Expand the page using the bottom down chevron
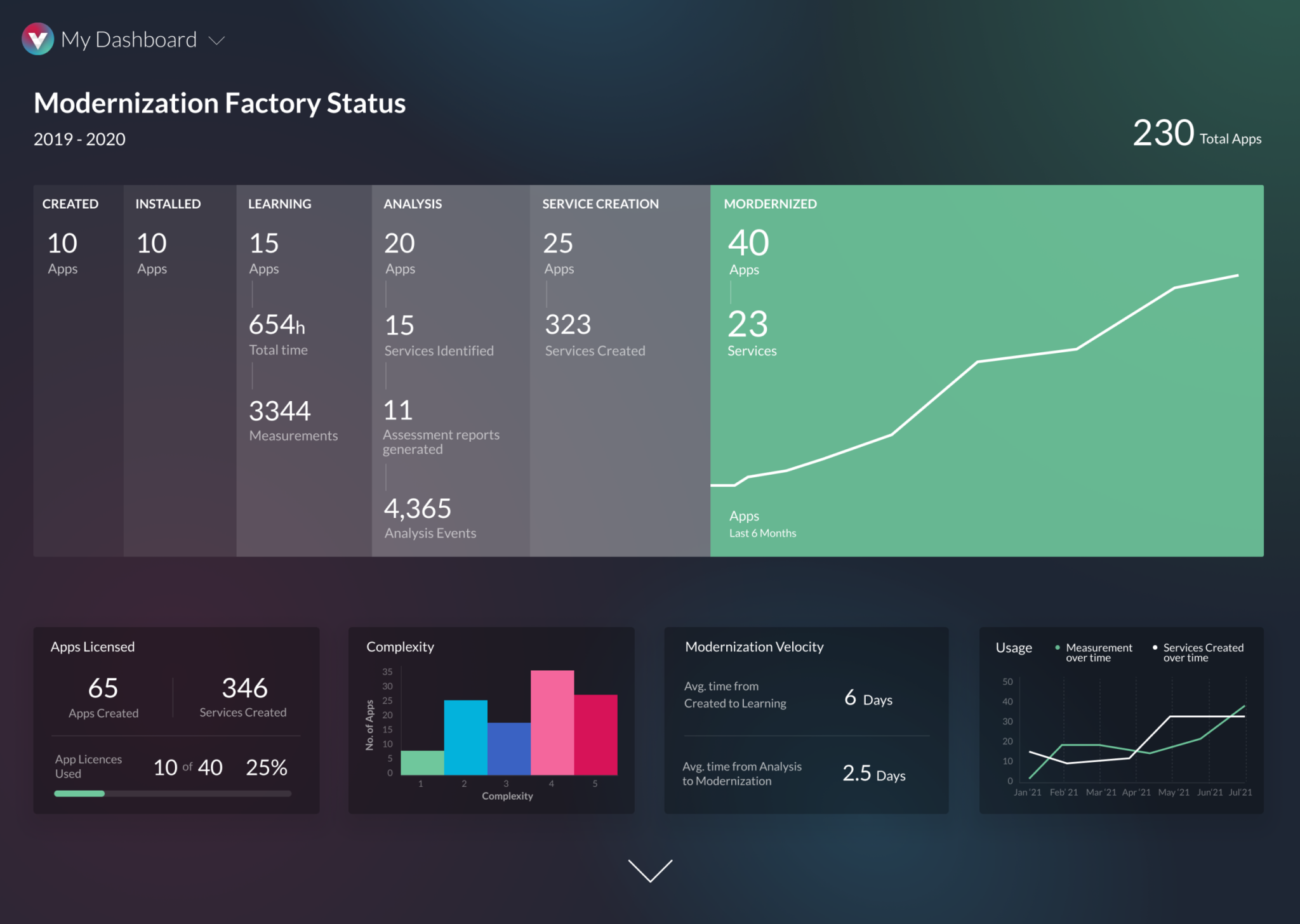Image resolution: width=1300 pixels, height=924 pixels. (649, 871)
